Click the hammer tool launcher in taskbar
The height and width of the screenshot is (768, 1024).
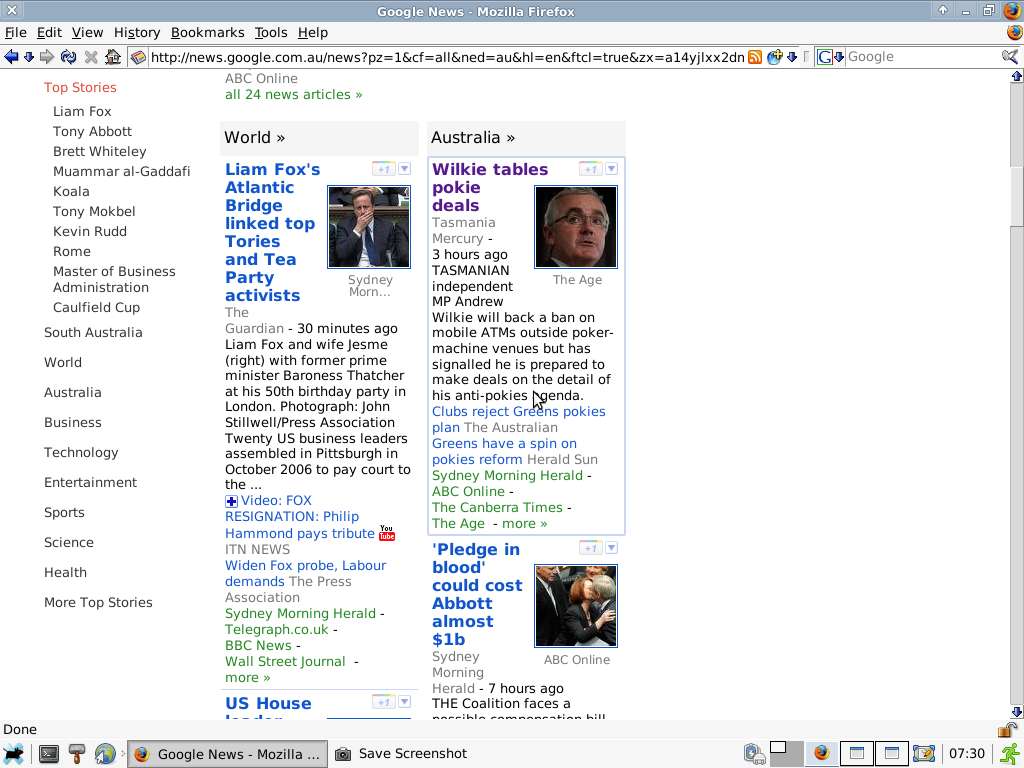pos(76,754)
